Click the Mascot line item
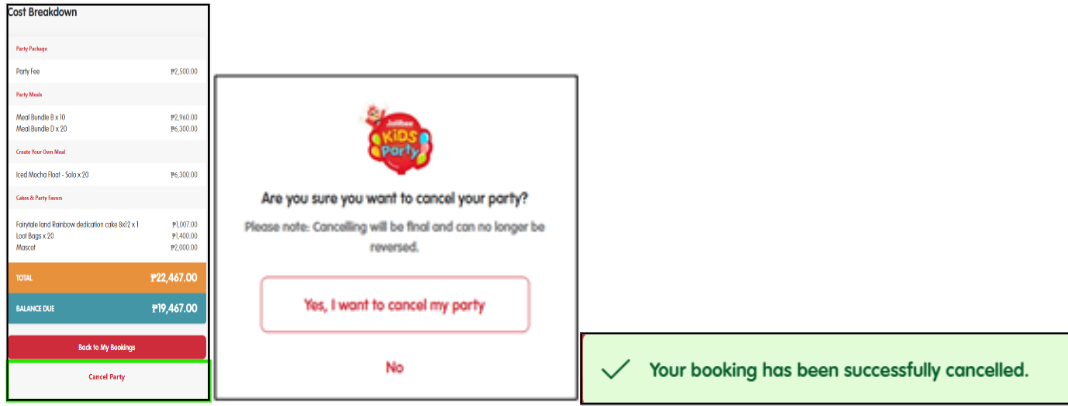 tap(107, 247)
